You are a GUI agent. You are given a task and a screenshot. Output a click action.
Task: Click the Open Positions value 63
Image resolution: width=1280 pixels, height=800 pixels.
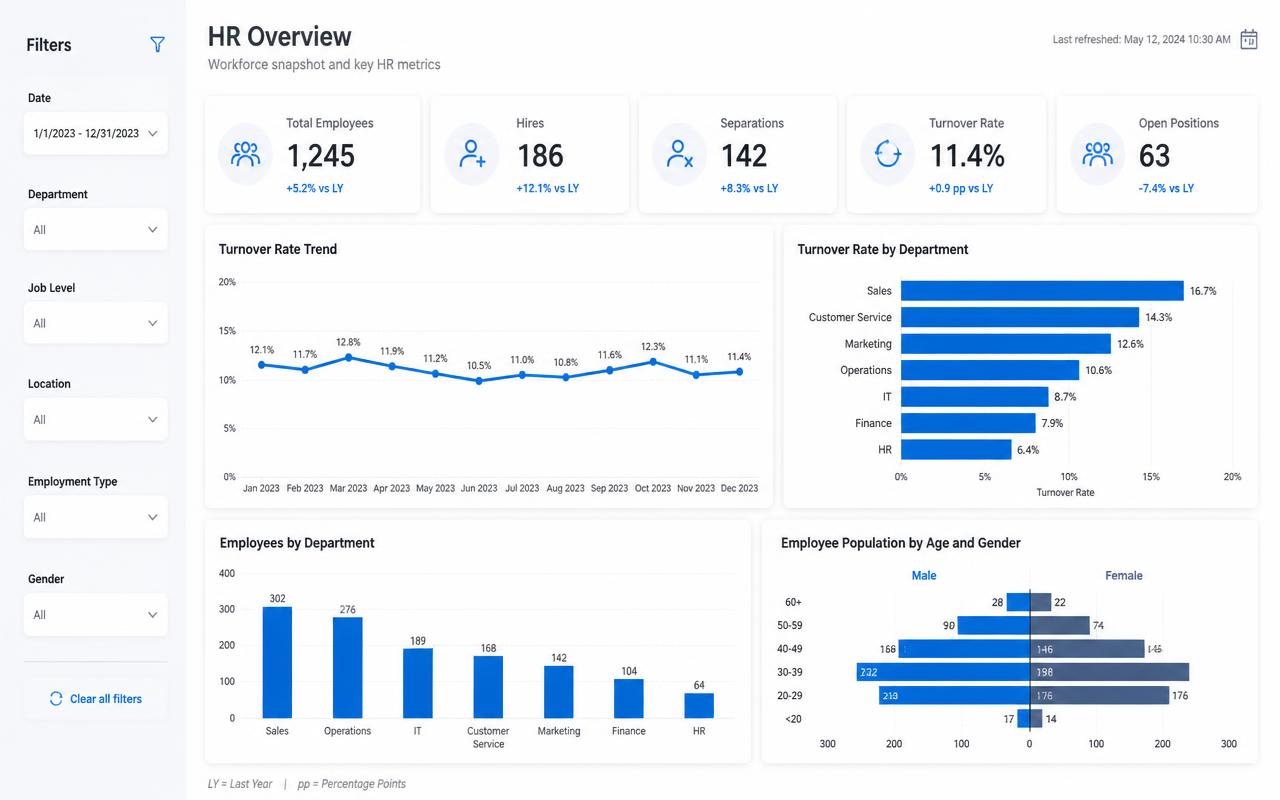pyautogui.click(x=1154, y=155)
